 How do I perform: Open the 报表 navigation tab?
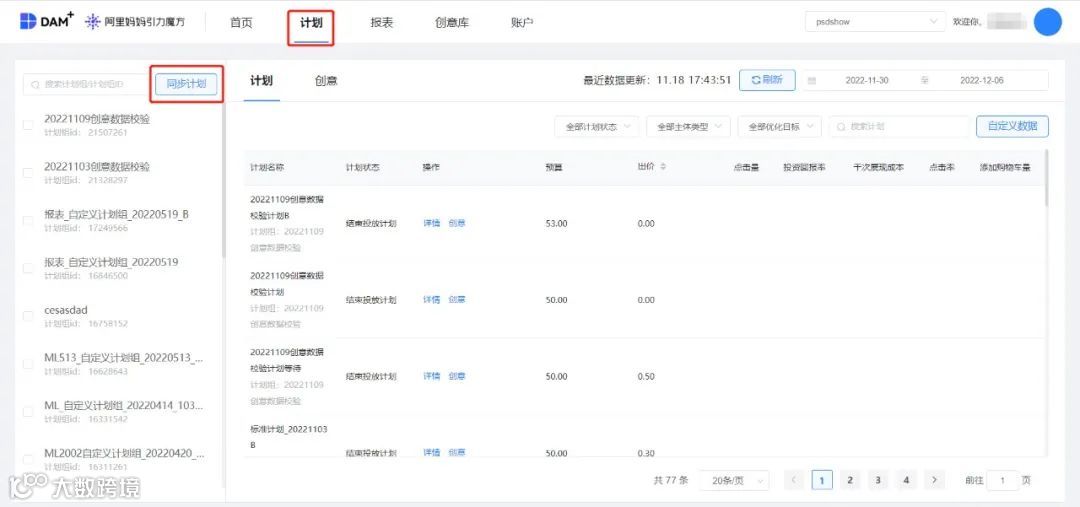click(382, 23)
